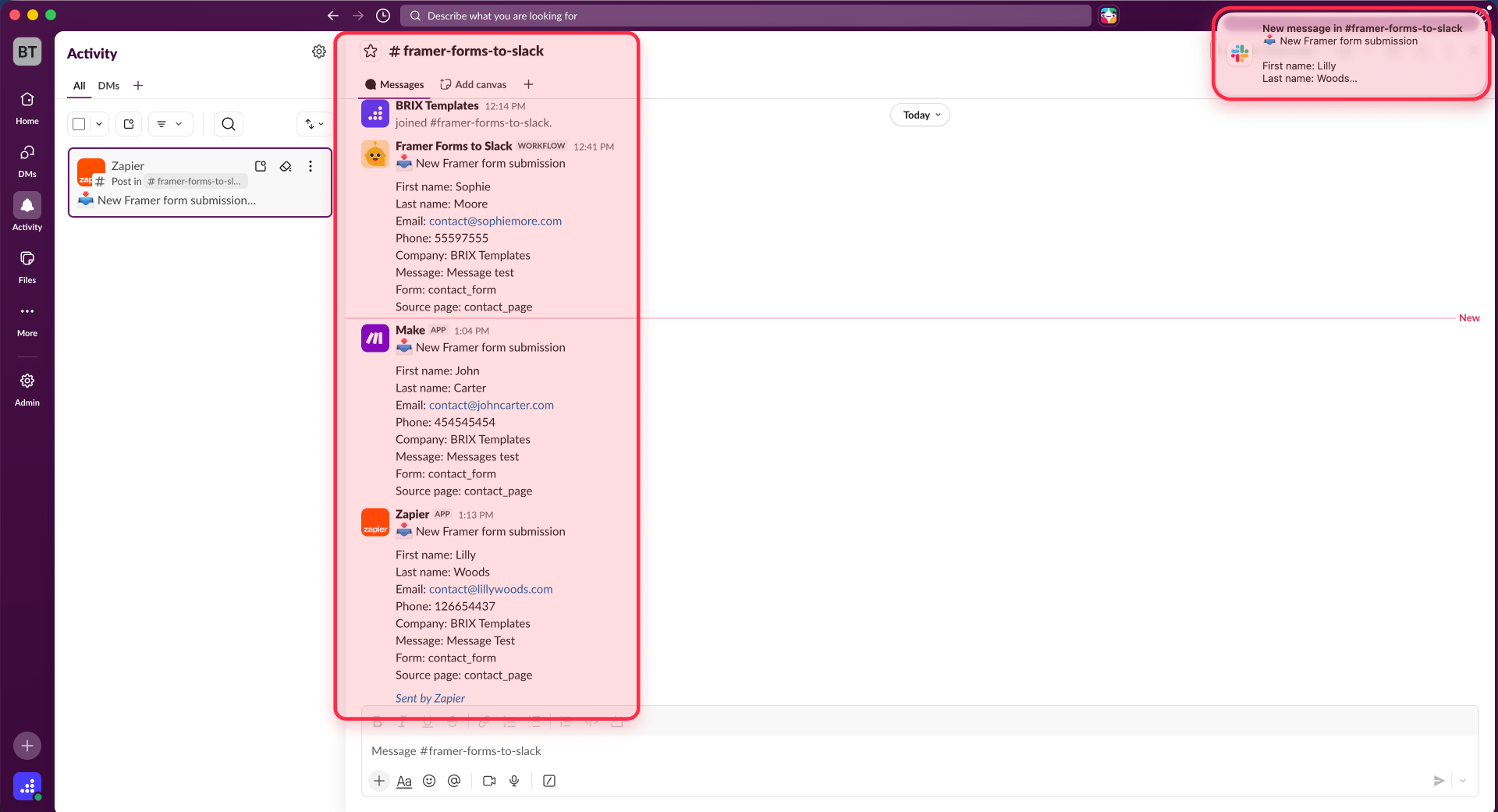Record a video clip with camera icon
Image resolution: width=1498 pixels, height=812 pixels.
489,781
